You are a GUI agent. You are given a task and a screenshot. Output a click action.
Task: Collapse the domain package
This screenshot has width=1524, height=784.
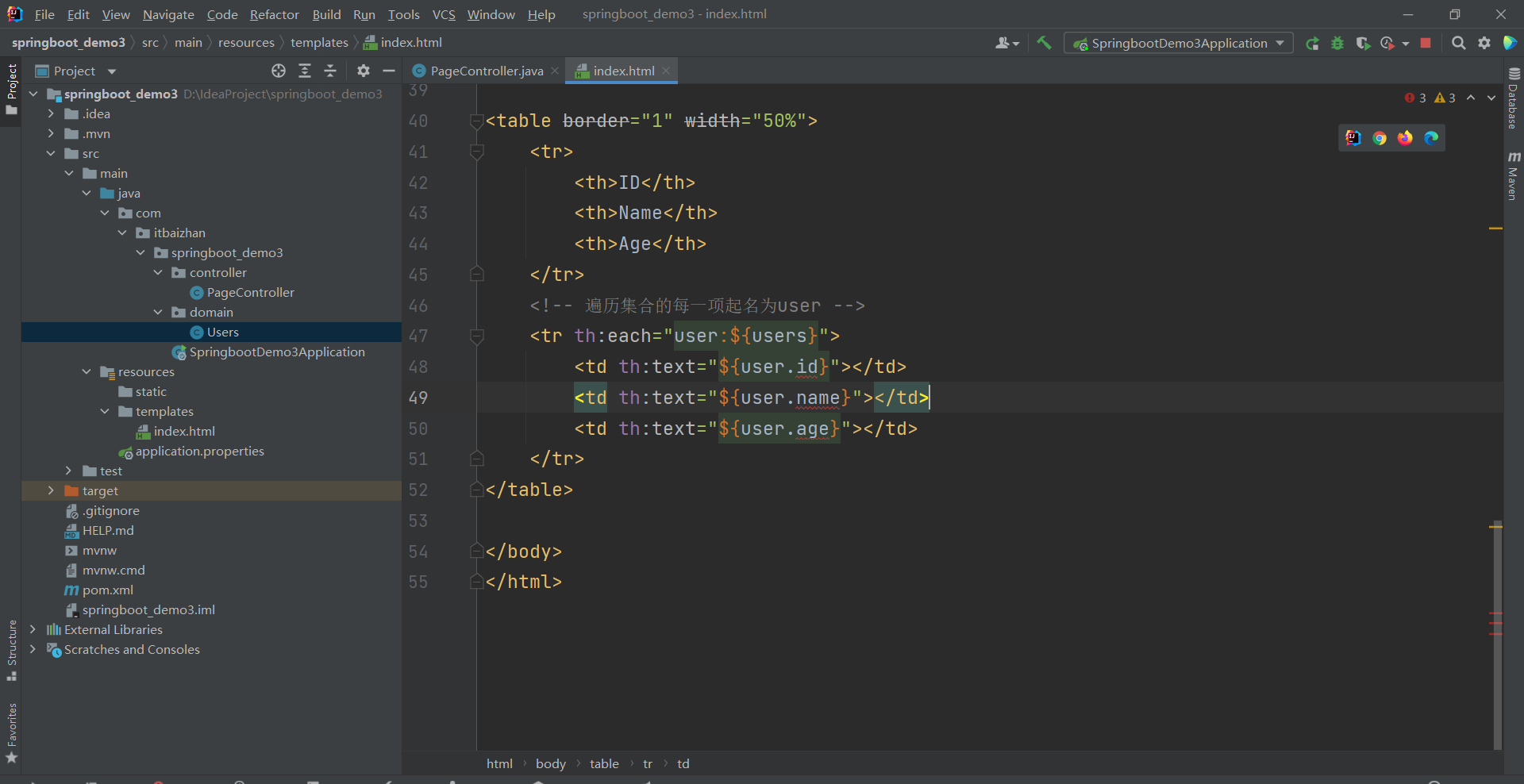[x=158, y=312]
